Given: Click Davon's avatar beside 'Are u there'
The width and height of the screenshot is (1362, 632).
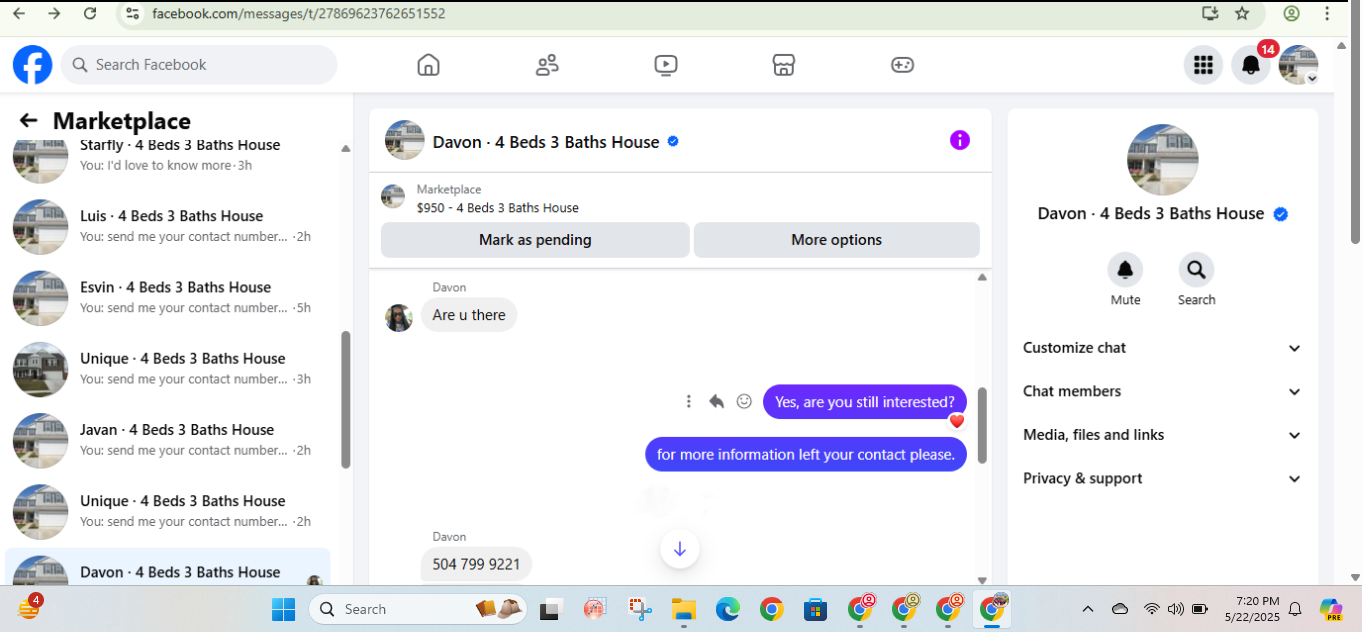Looking at the screenshot, I should (x=399, y=318).
